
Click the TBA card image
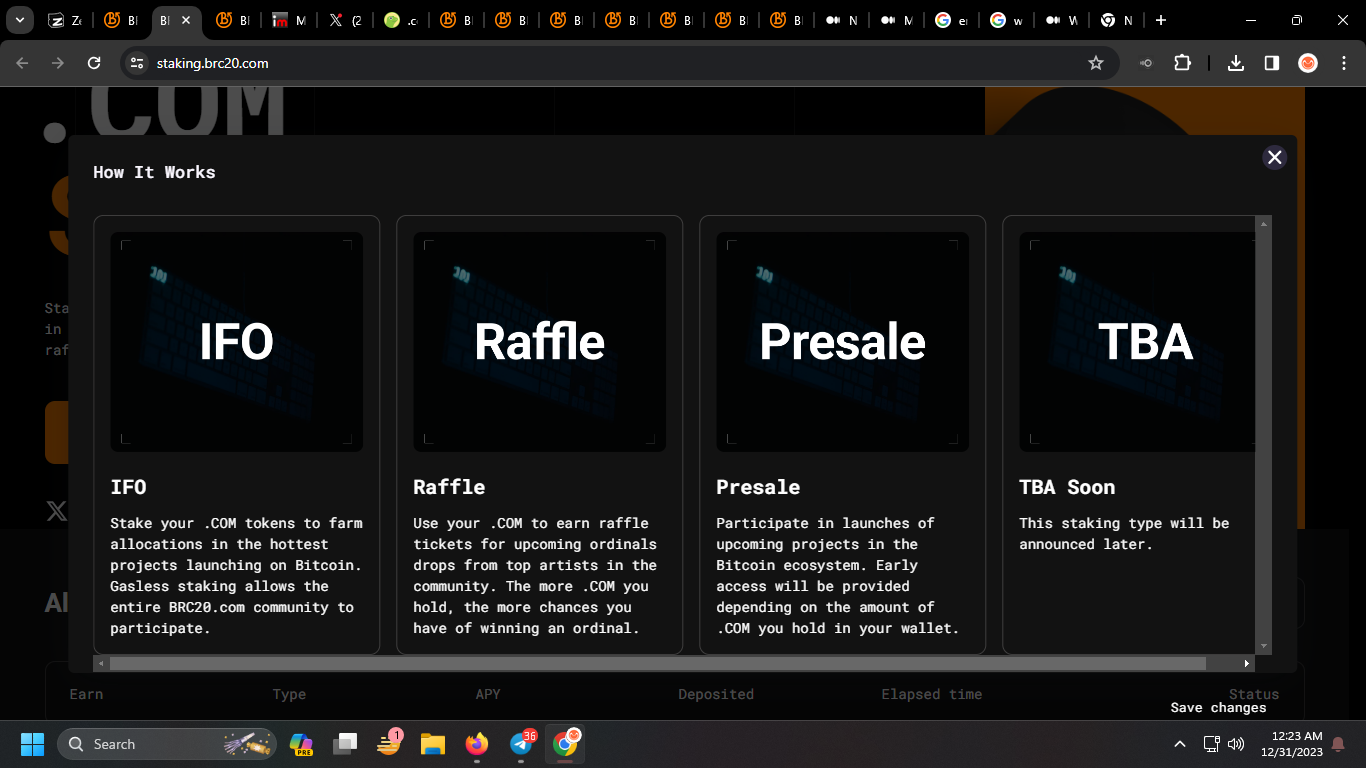coord(1137,342)
